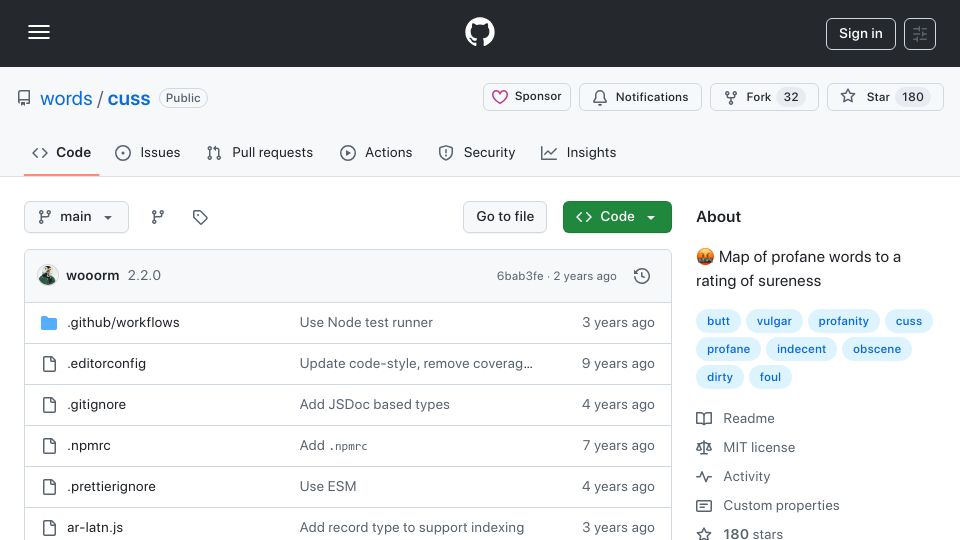The image size is (960, 540).
Task: Sponsor this repository
Action: 527,97
